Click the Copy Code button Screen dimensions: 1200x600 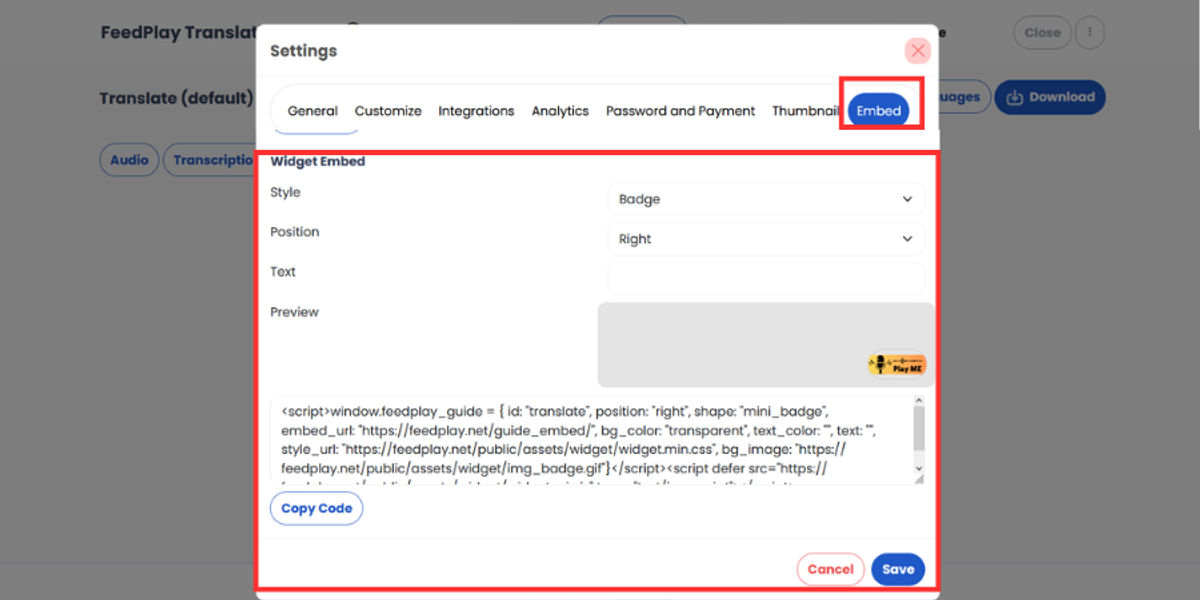click(316, 508)
